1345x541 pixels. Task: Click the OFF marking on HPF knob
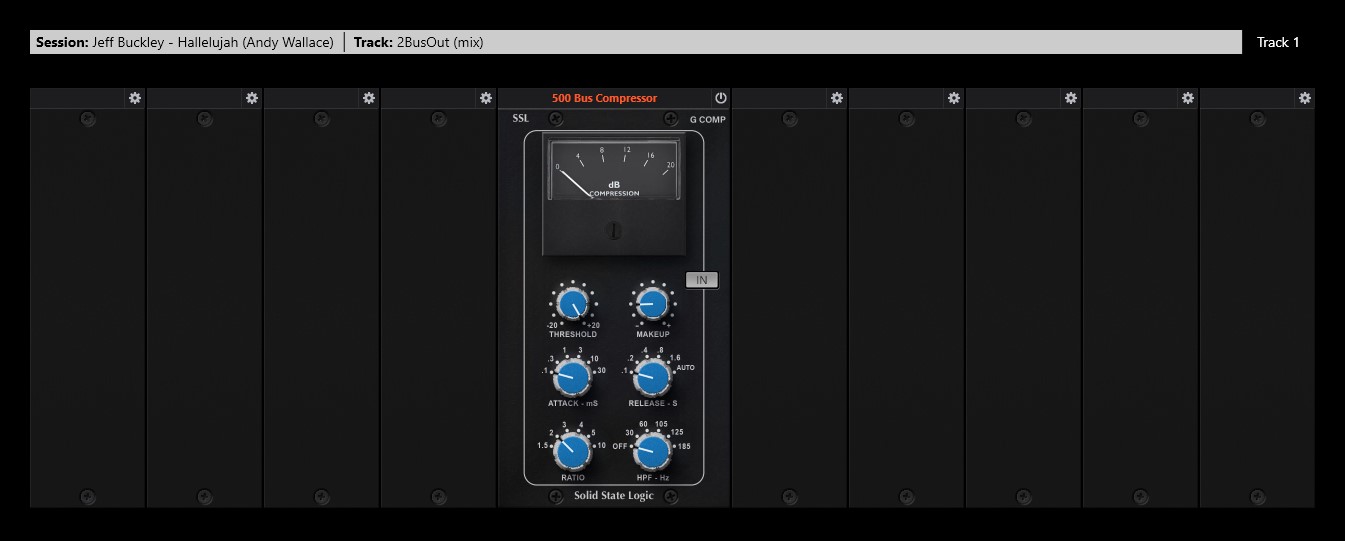pyautogui.click(x=620, y=446)
